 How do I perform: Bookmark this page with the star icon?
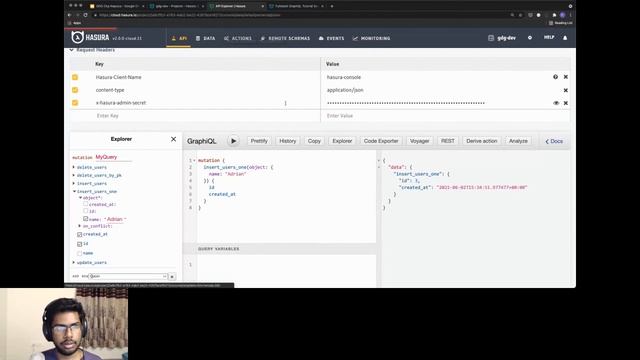tap(520, 15)
